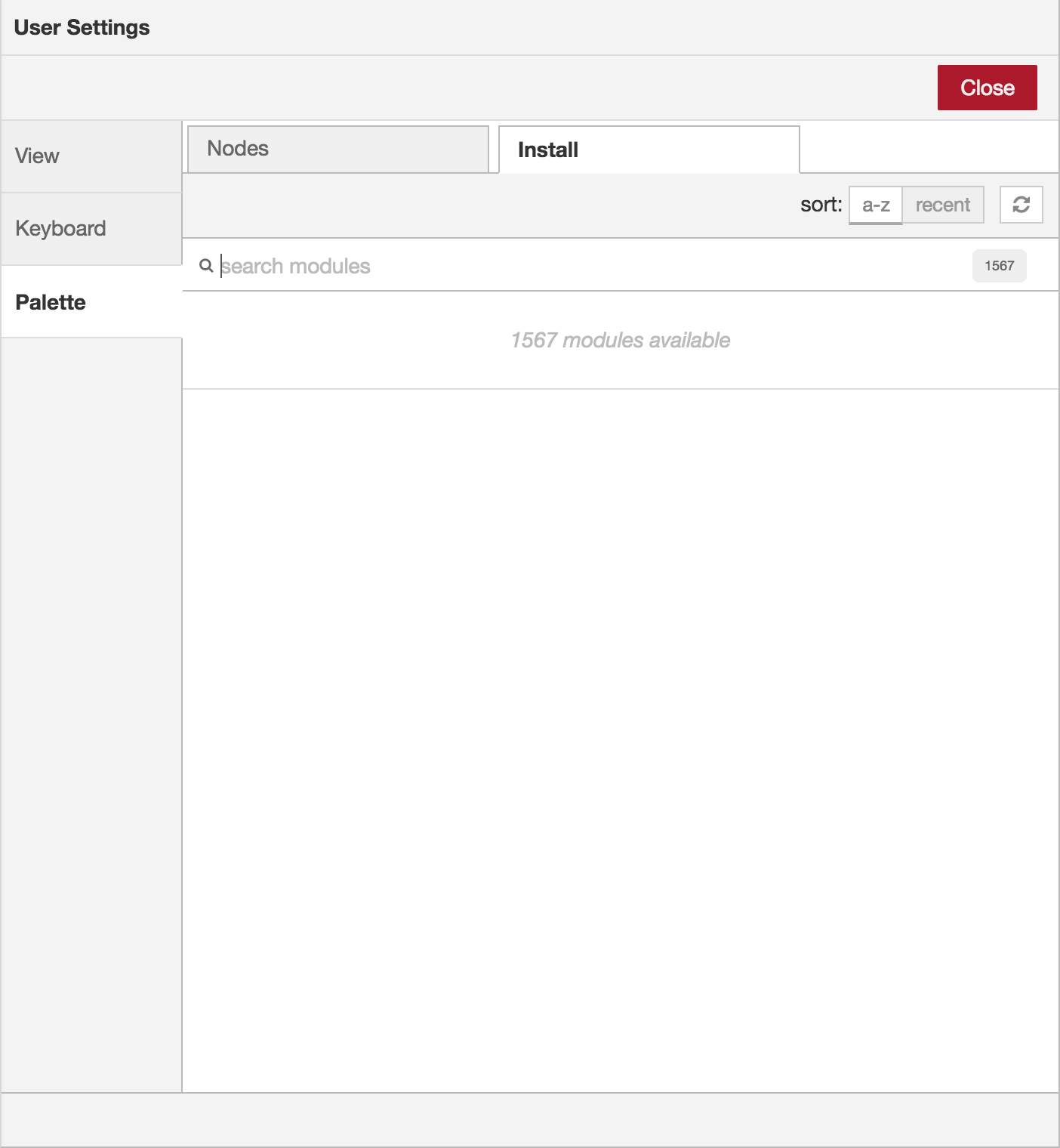Click the 1567 modules available text
1060x1148 pixels.
tap(620, 340)
